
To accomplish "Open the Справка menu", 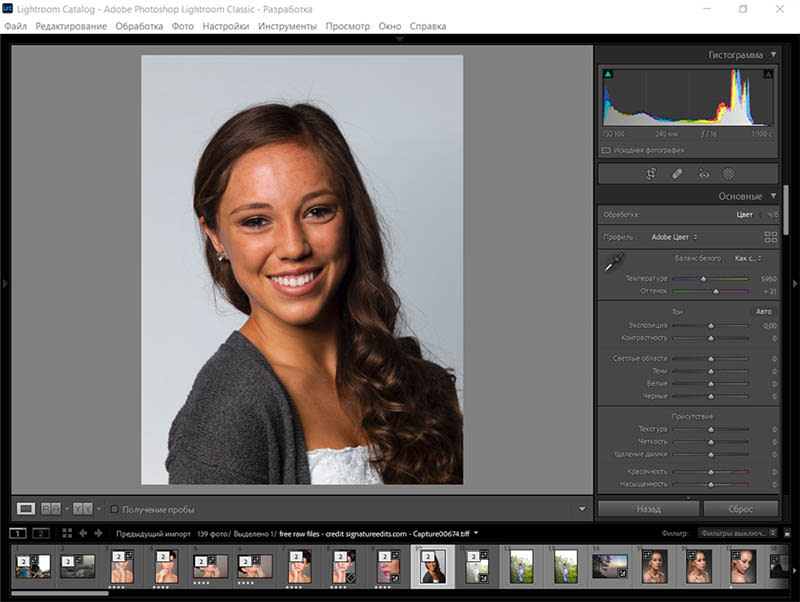I will [428, 26].
